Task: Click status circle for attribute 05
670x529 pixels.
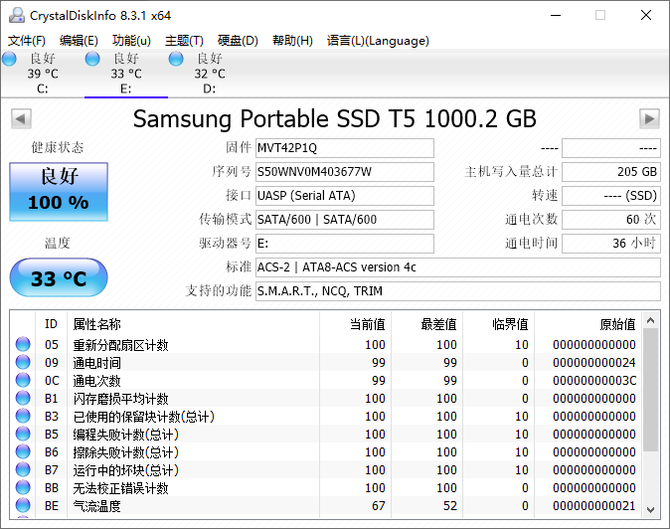Action: tap(23, 344)
